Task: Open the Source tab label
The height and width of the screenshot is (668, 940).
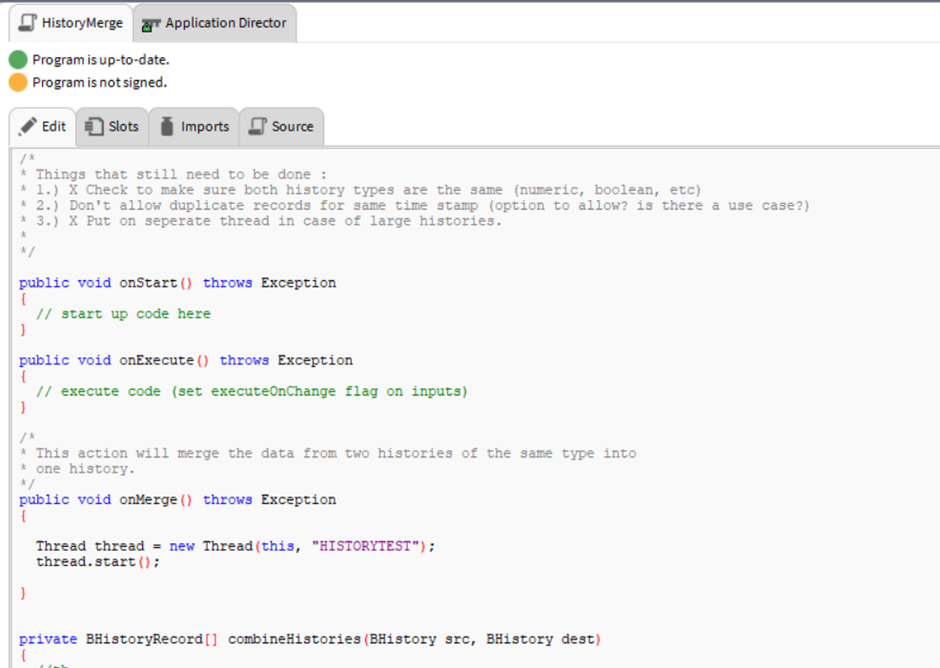Action: pyautogui.click(x=292, y=126)
